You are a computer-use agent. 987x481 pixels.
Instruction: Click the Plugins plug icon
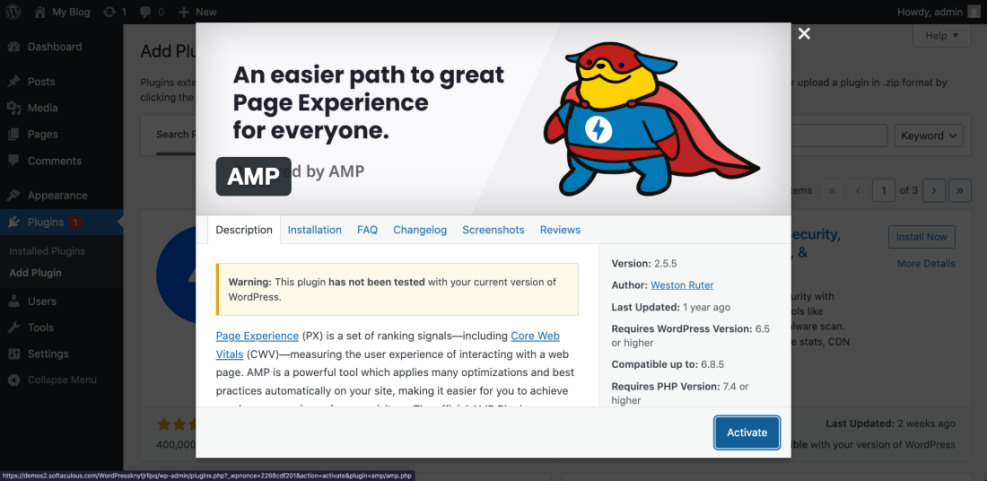(x=14, y=222)
